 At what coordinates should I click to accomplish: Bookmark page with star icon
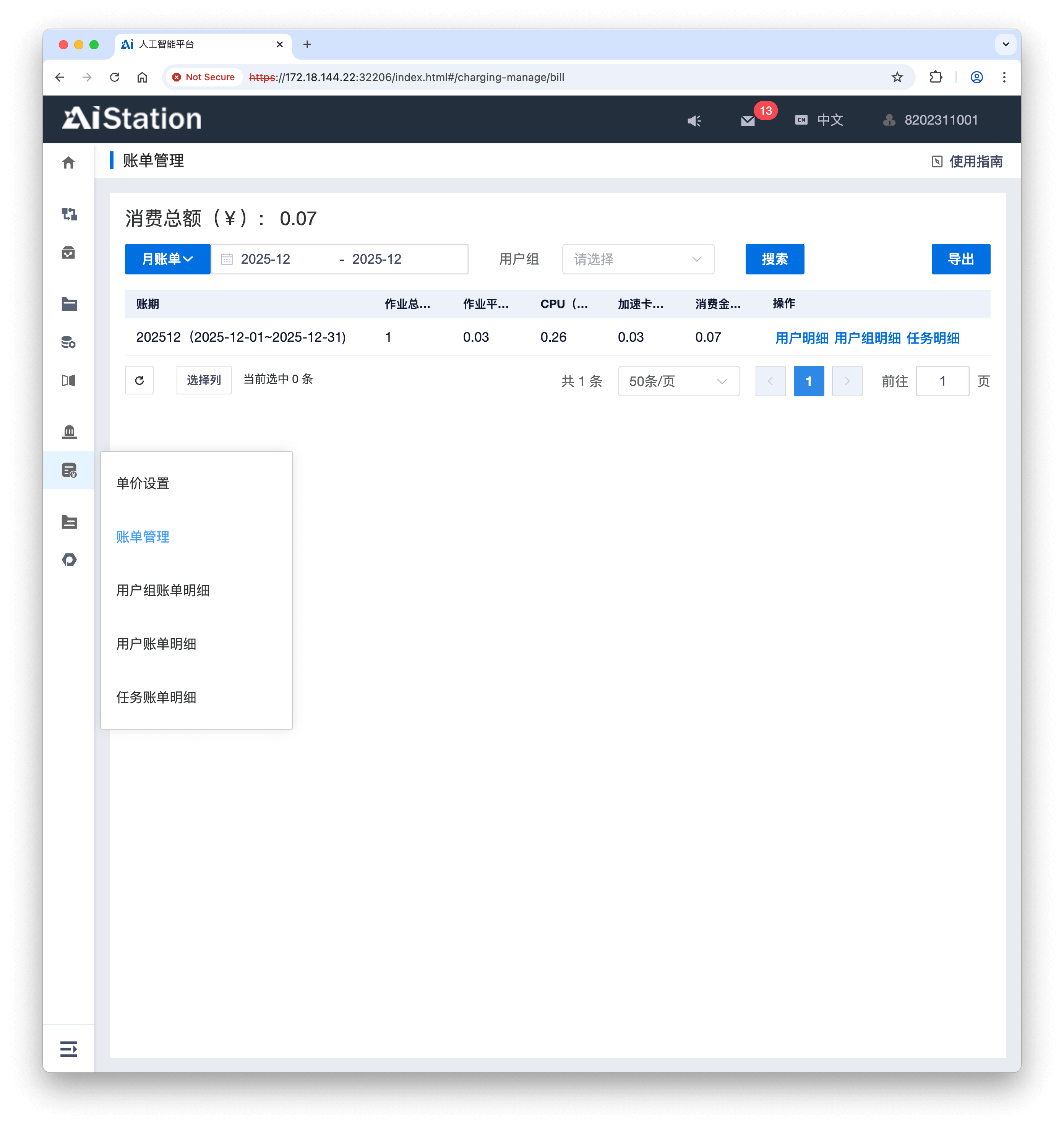[x=897, y=77]
